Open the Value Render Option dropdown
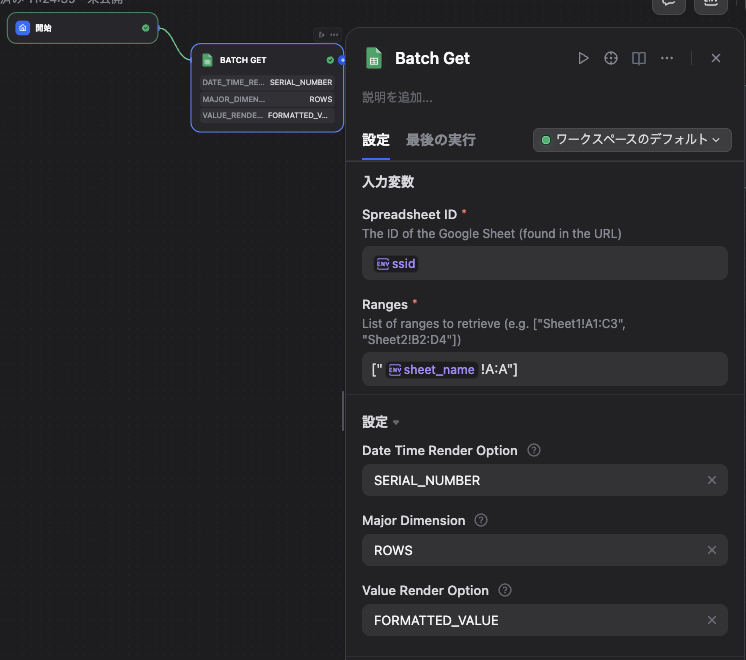 [x=545, y=620]
